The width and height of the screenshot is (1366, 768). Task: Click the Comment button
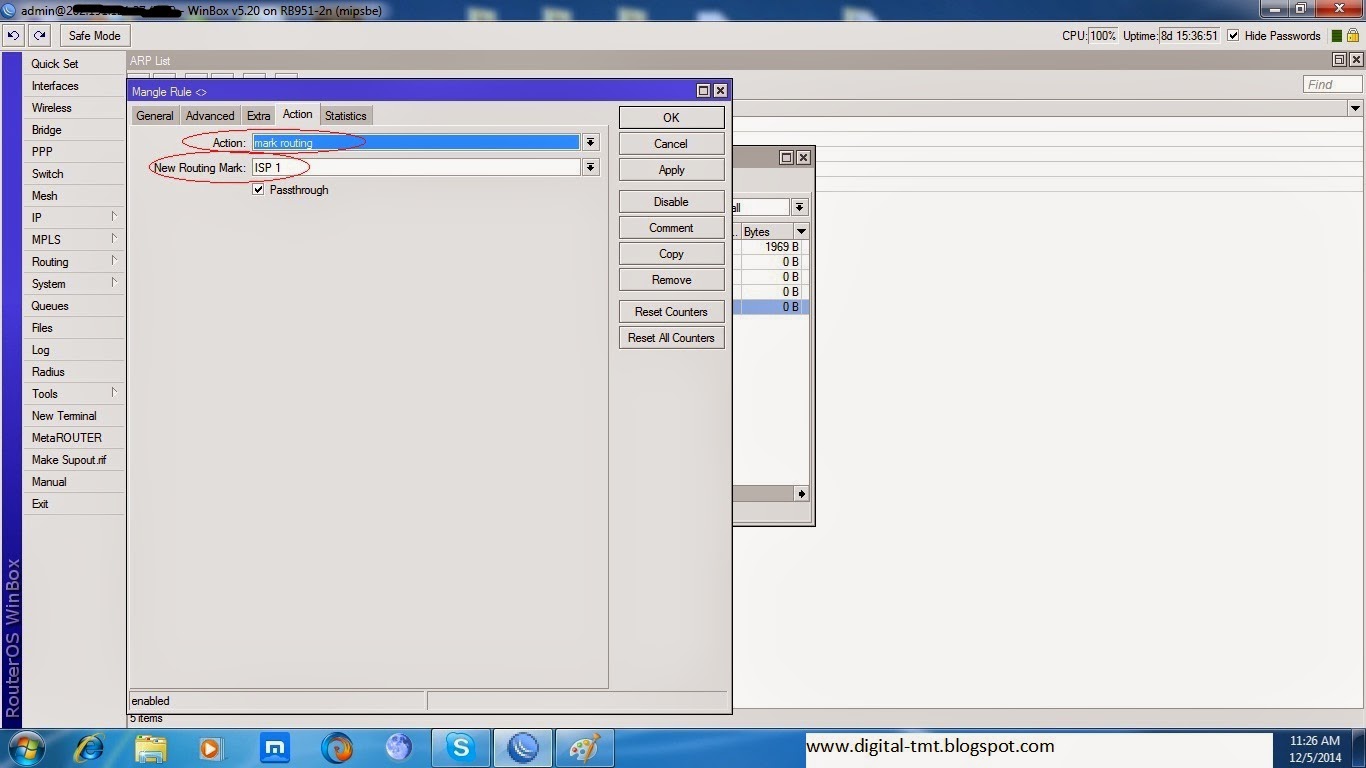point(671,228)
